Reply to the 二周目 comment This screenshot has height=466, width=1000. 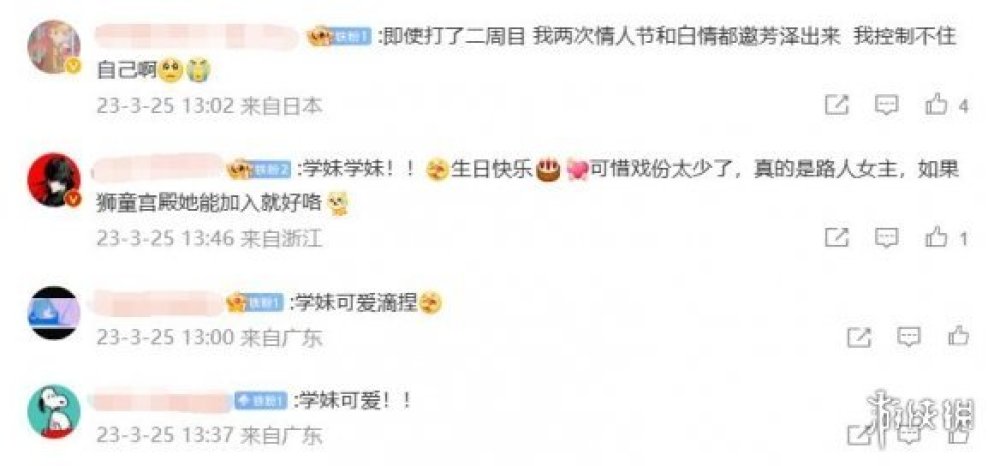click(x=886, y=105)
